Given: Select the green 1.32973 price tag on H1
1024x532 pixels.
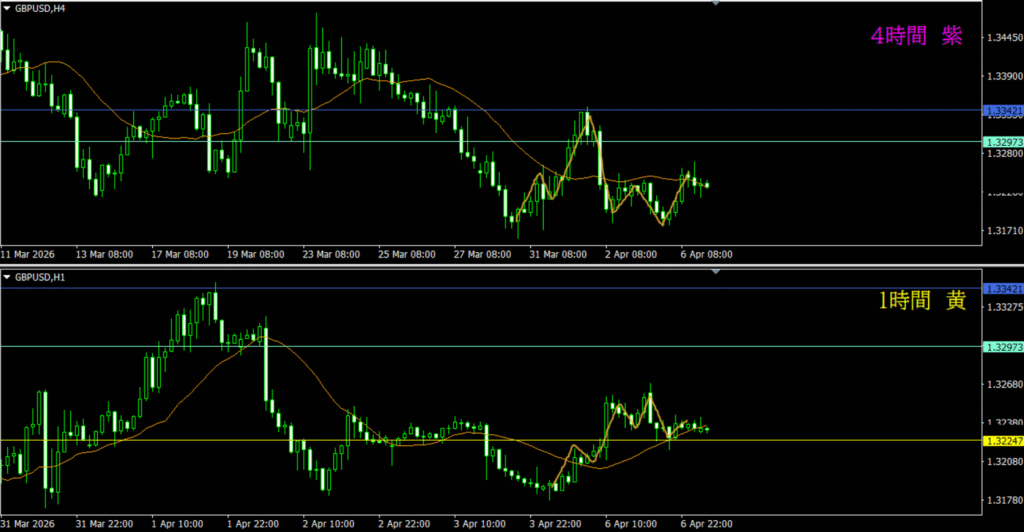Looking at the screenshot, I should pyautogui.click(x=1003, y=346).
